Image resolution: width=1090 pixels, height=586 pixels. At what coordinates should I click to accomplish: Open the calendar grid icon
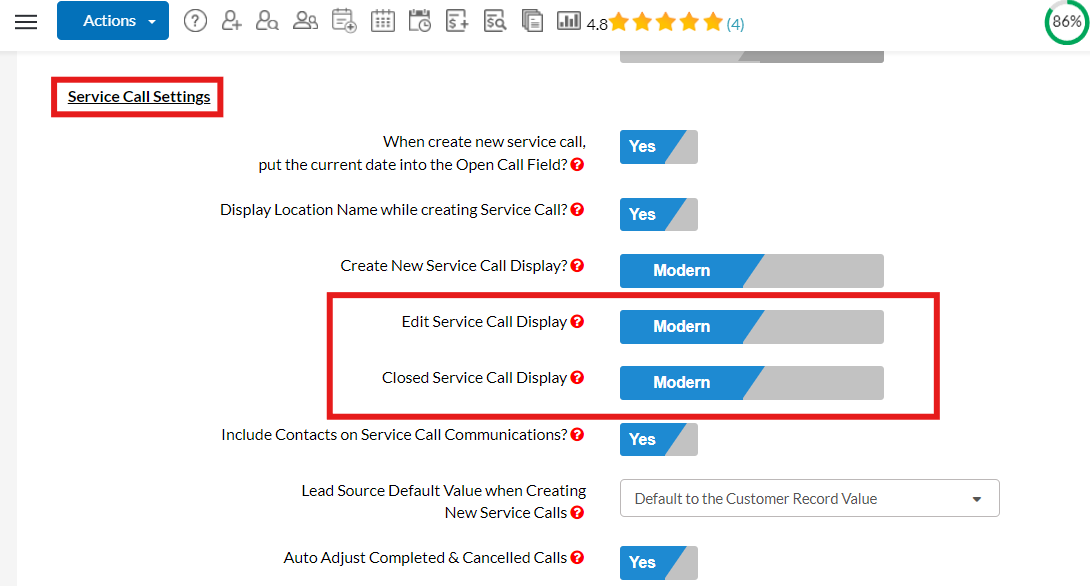[x=382, y=21]
